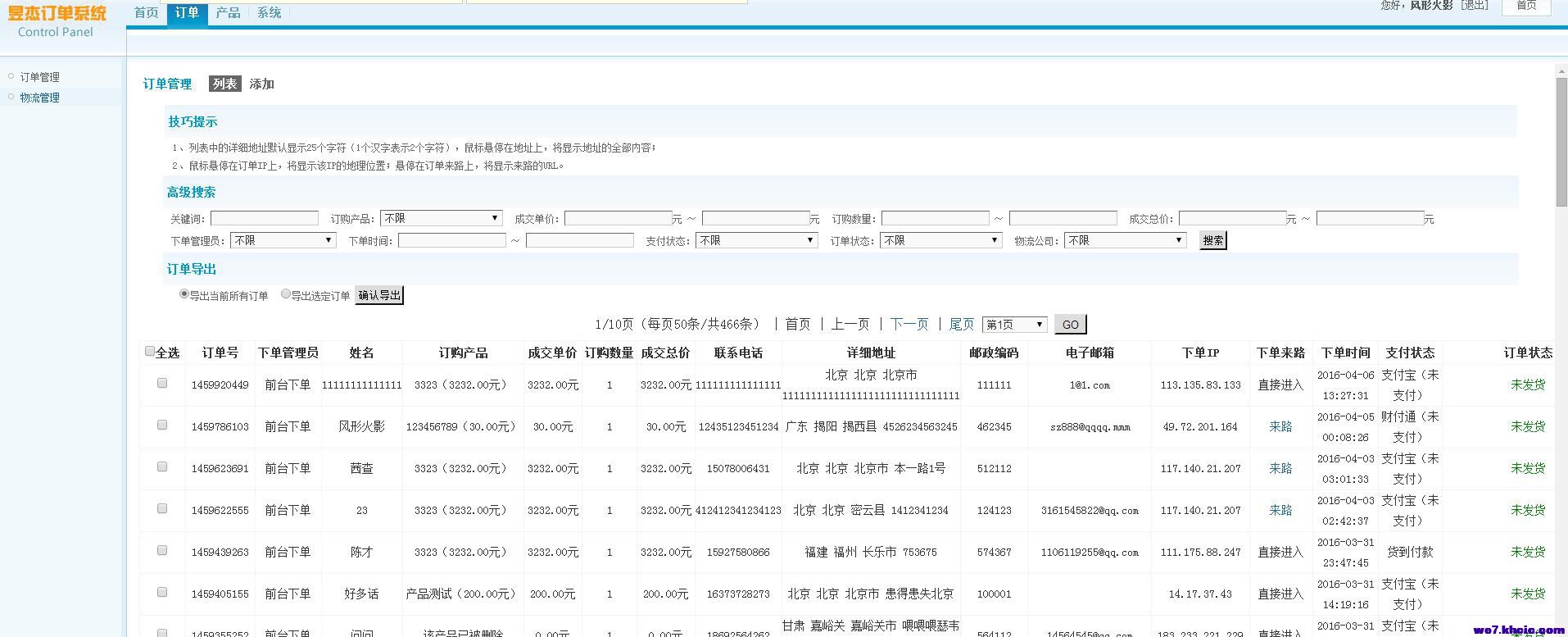1568x637 pixels.
Task: Click the GO pagination button
Action: tap(1071, 325)
